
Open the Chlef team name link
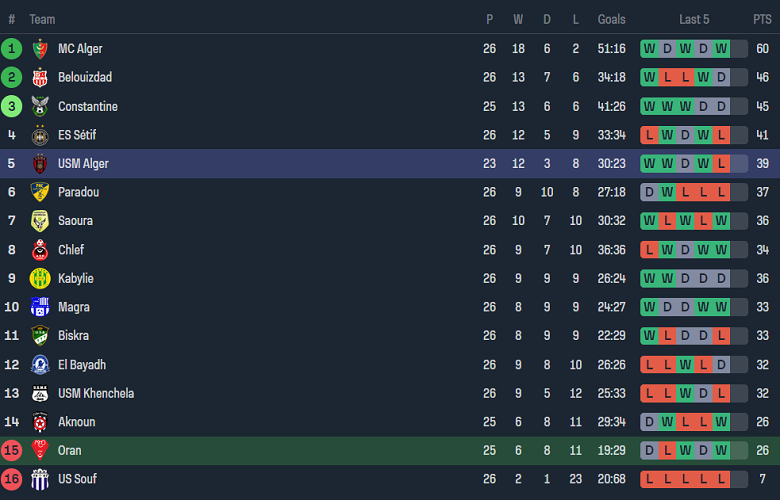point(71,250)
